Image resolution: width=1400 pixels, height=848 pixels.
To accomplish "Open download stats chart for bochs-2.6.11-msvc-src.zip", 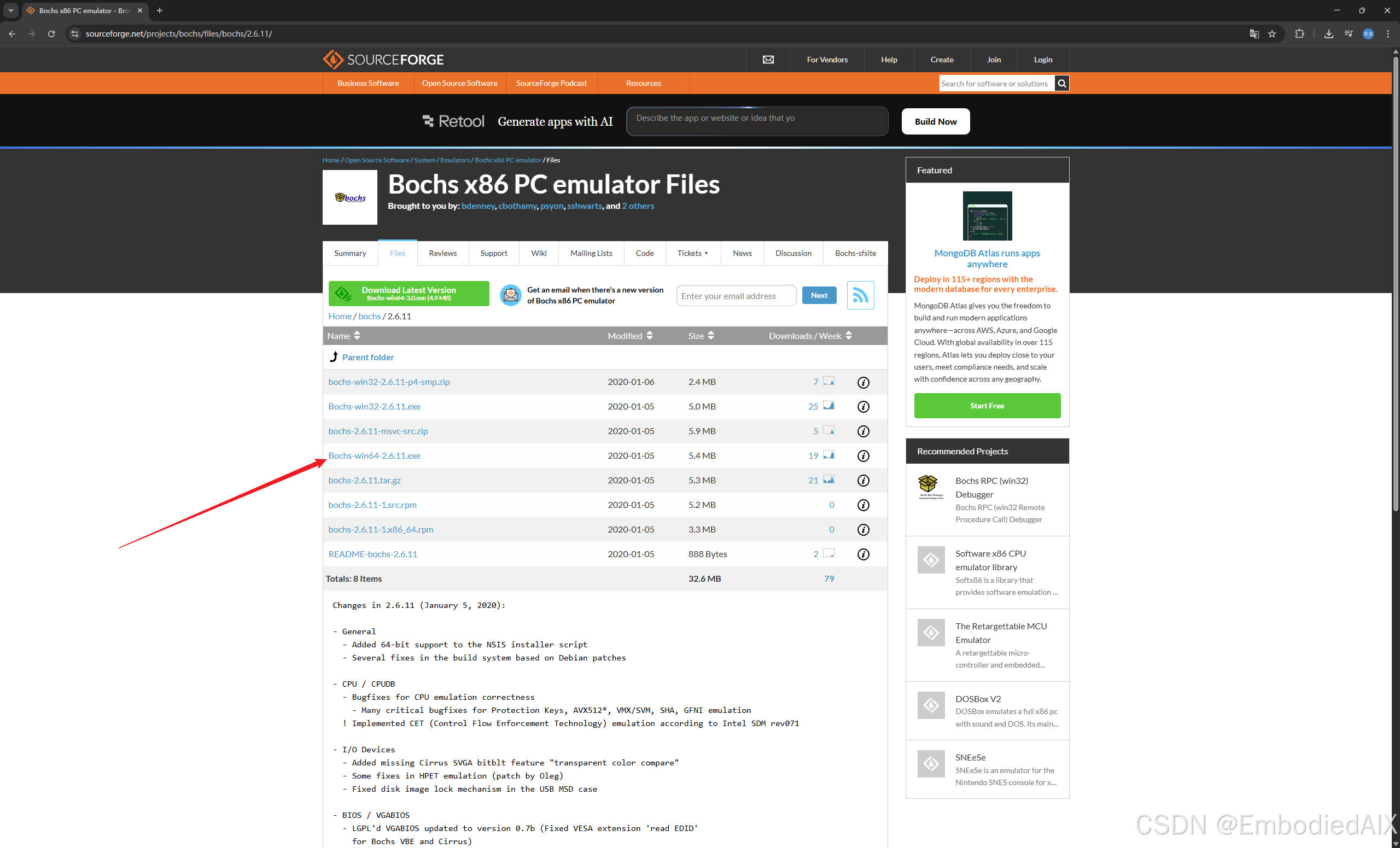I will pos(829,430).
